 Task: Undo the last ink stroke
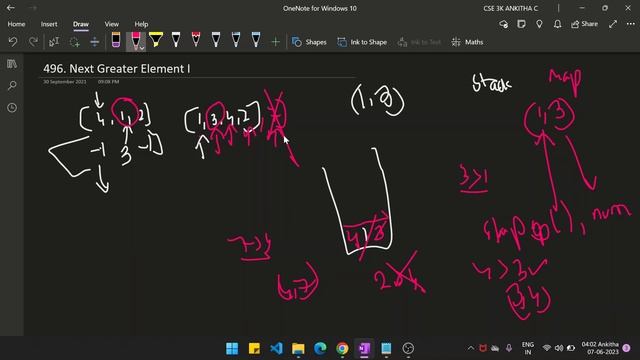coord(13,42)
